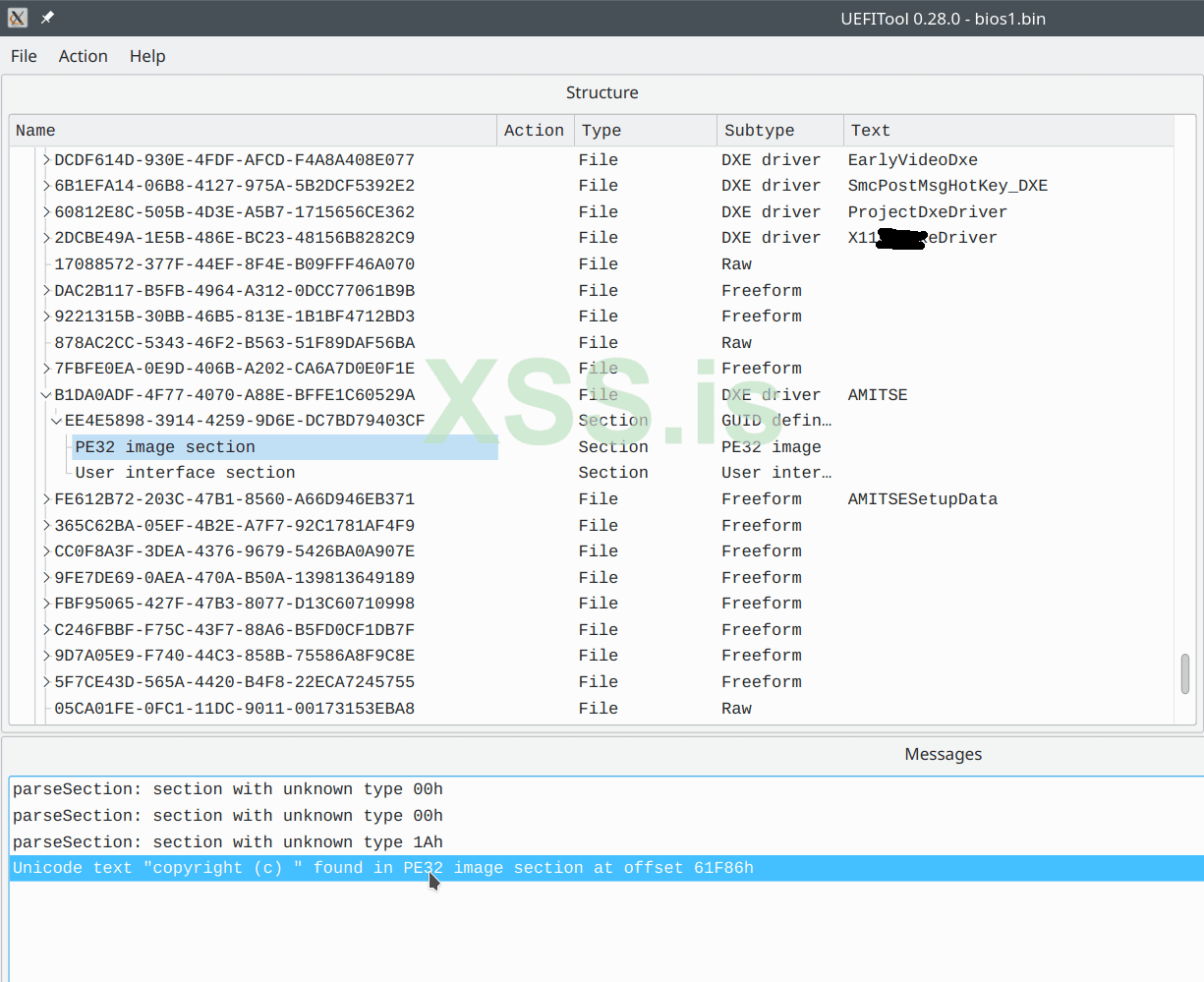Select the Unicode text found message
This screenshot has height=982, width=1204.
click(606, 868)
